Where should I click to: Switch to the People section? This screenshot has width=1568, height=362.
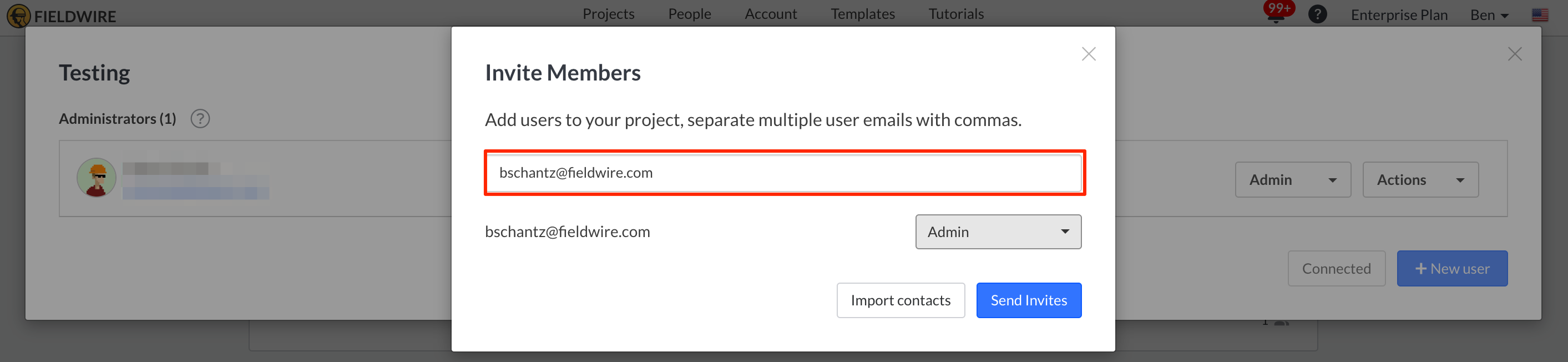click(689, 13)
